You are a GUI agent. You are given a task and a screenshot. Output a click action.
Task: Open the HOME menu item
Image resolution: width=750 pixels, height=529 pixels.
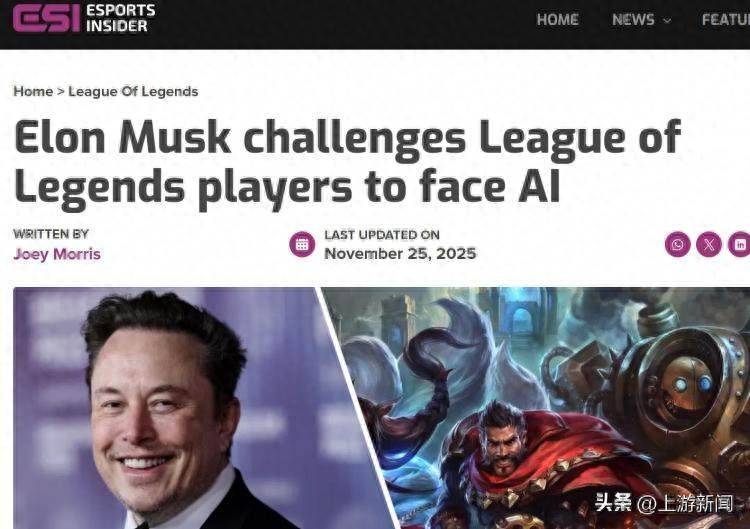tap(557, 20)
